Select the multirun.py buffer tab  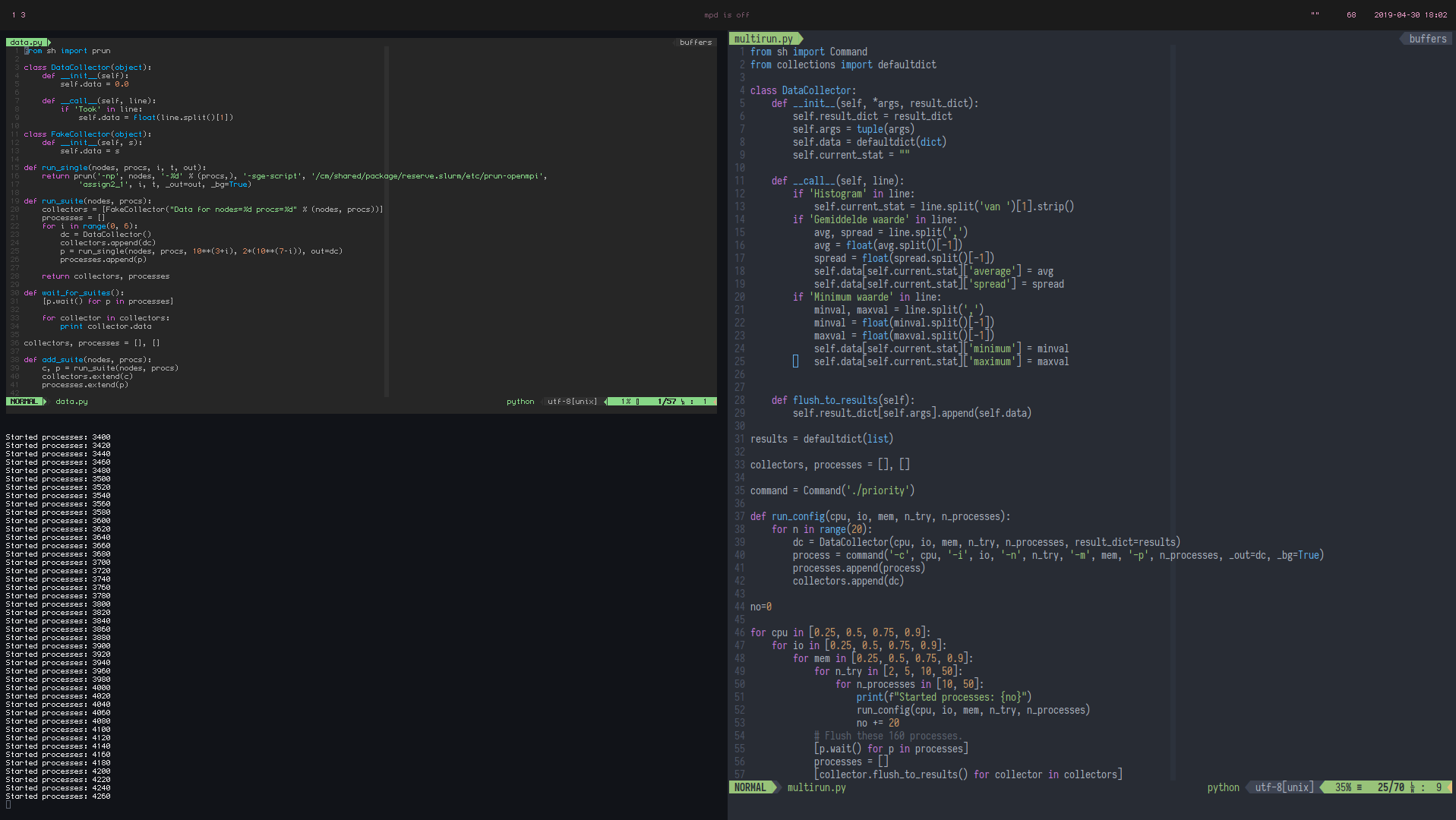pos(763,39)
